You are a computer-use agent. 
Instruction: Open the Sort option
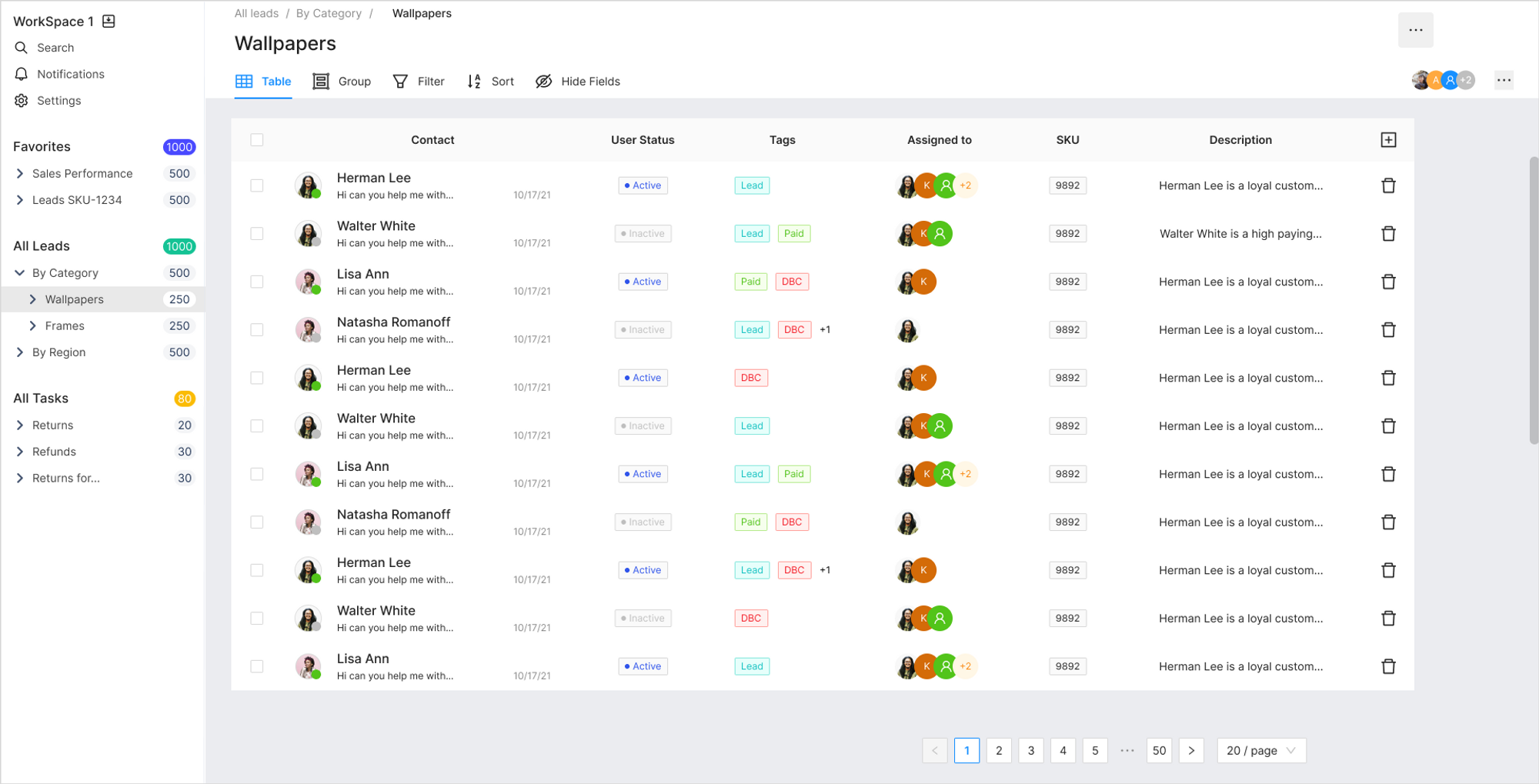(491, 82)
